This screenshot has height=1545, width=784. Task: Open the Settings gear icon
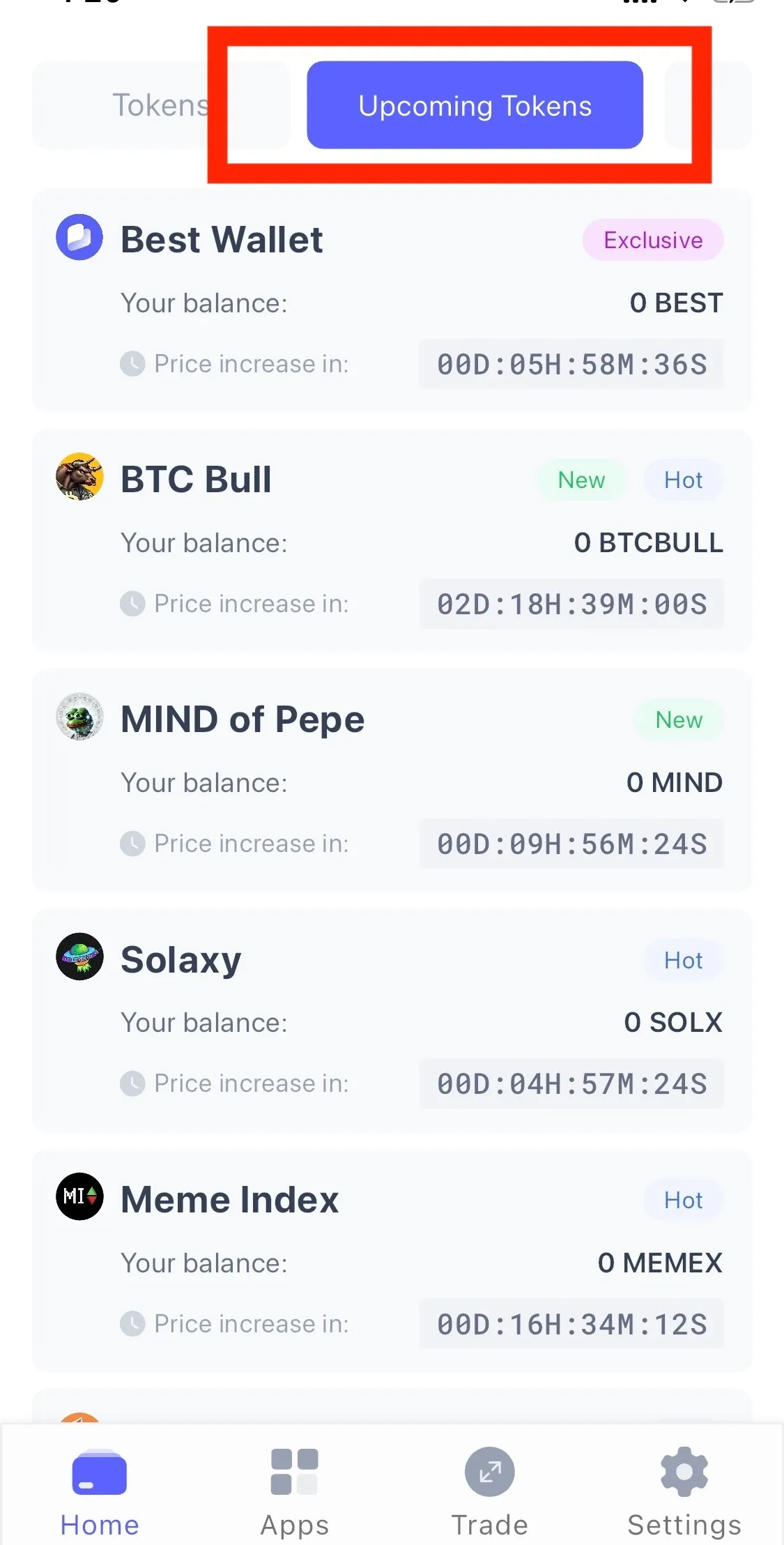[684, 1472]
